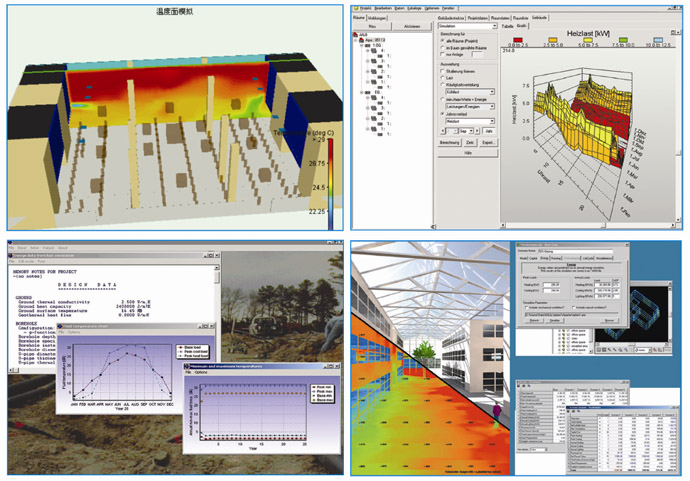
Task: Click the Neu button
Action: click(372, 26)
